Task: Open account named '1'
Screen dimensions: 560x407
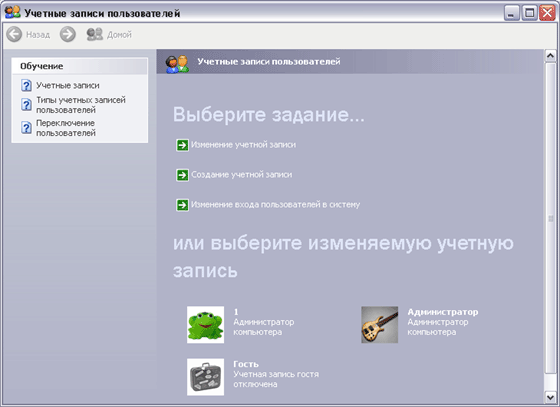Action: click(236, 312)
